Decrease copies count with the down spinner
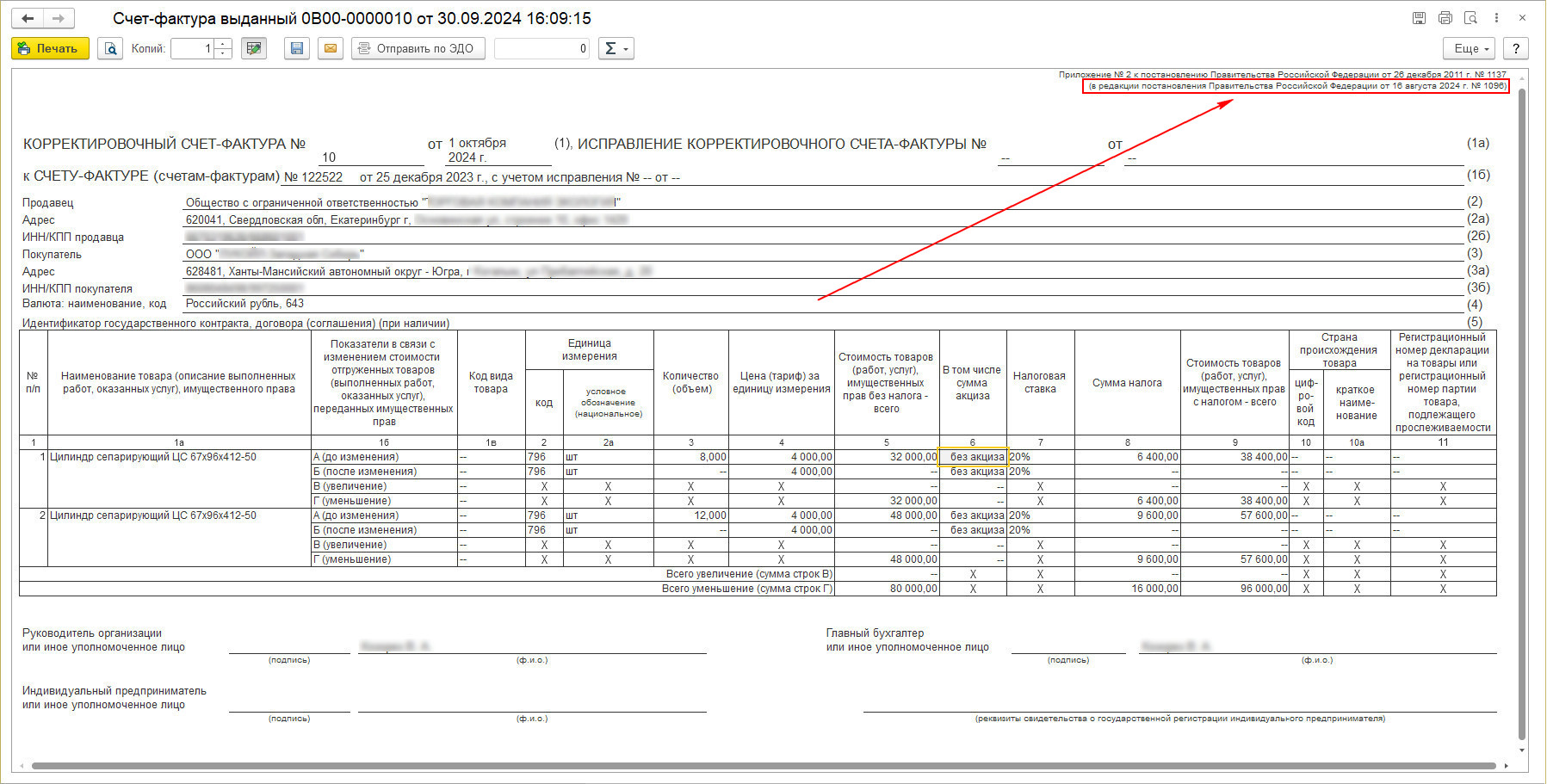This screenshot has width=1547, height=784. (x=223, y=53)
